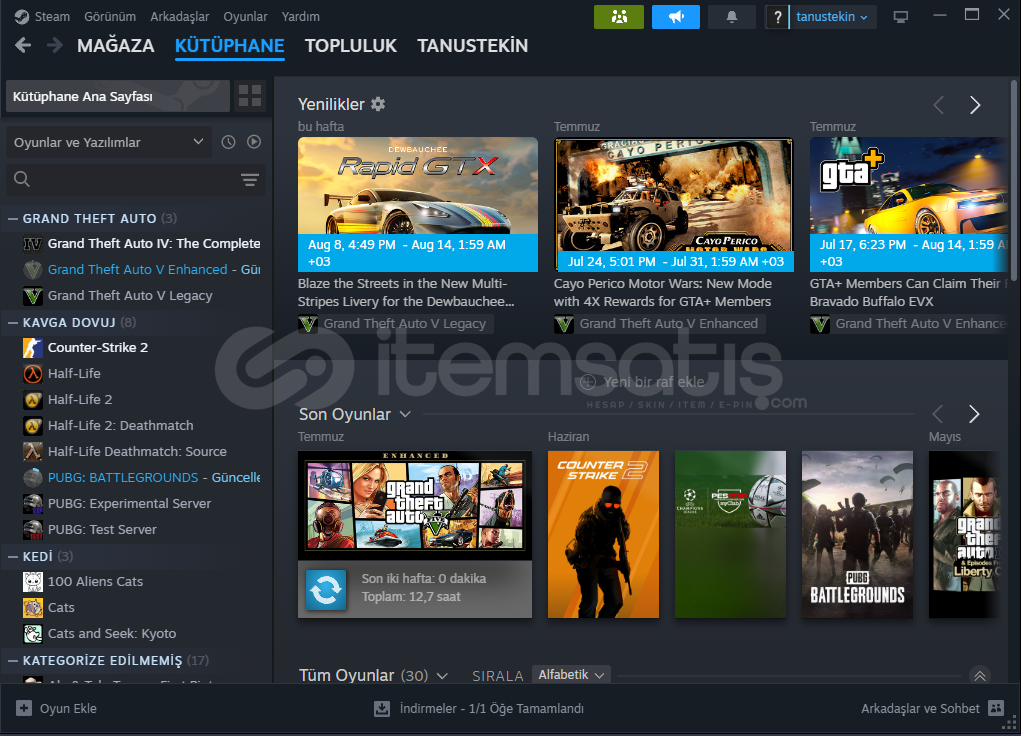1021x736 pixels.
Task: Open the Tüm Oyunlar shelf dropdown
Action: point(442,676)
